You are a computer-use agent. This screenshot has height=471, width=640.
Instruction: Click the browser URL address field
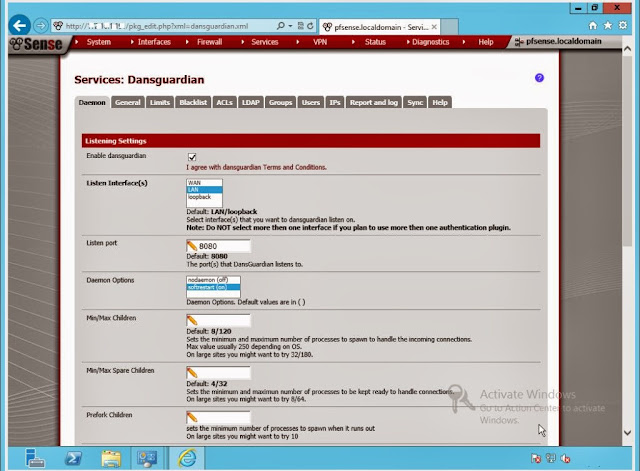point(163,26)
